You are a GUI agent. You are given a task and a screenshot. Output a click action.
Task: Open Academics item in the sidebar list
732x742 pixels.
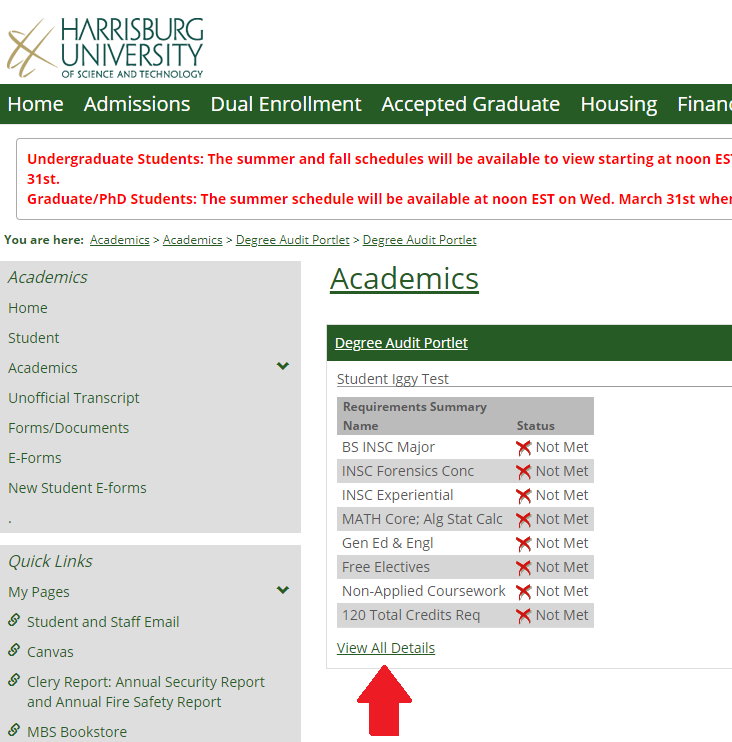(43, 368)
